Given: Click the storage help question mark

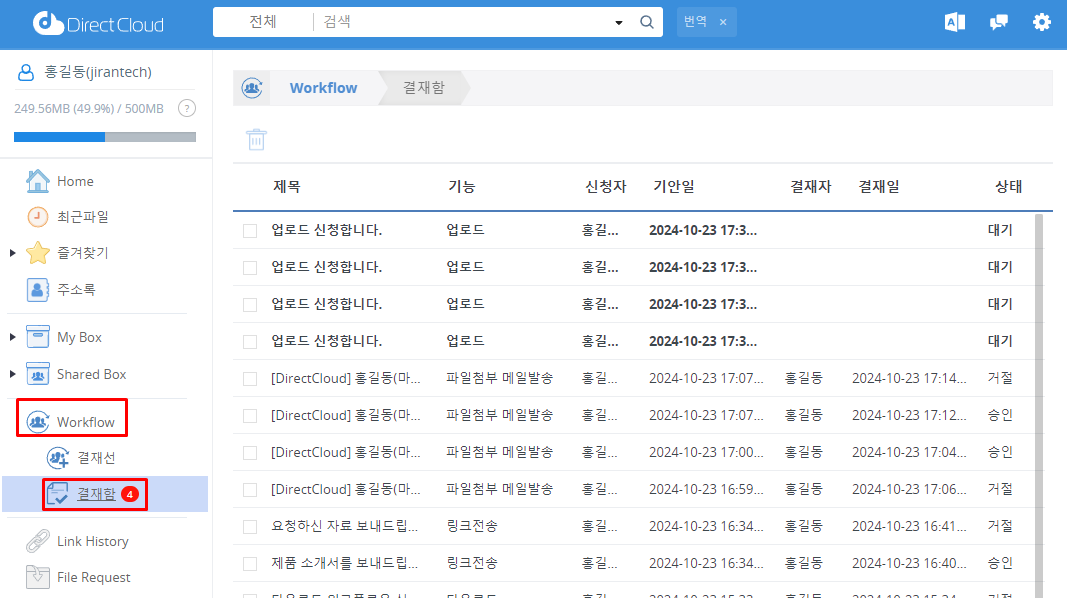Looking at the screenshot, I should click(186, 108).
